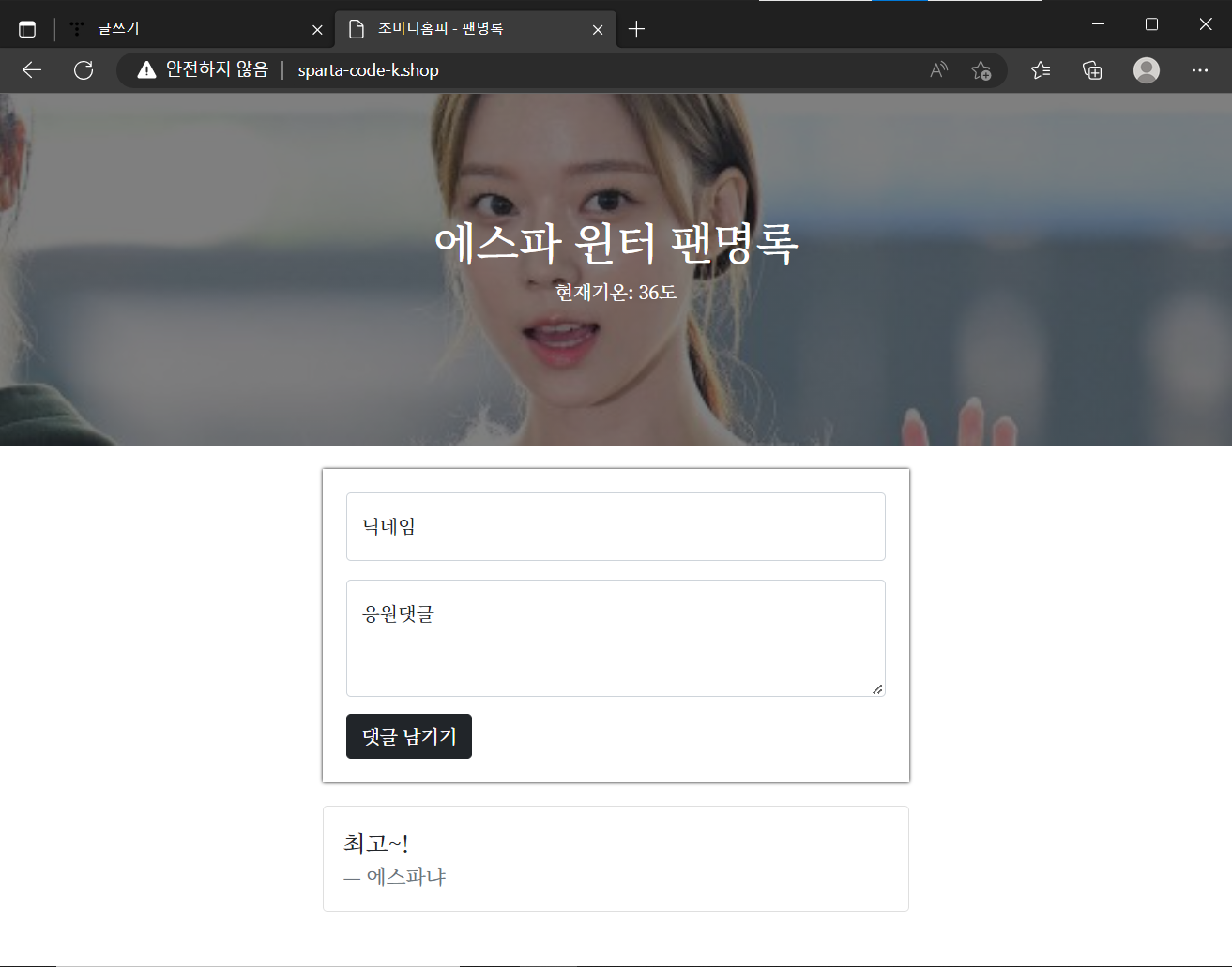Viewport: 1232px width, 967px height.
Task: Maximize the browser window
Action: pos(1151,24)
